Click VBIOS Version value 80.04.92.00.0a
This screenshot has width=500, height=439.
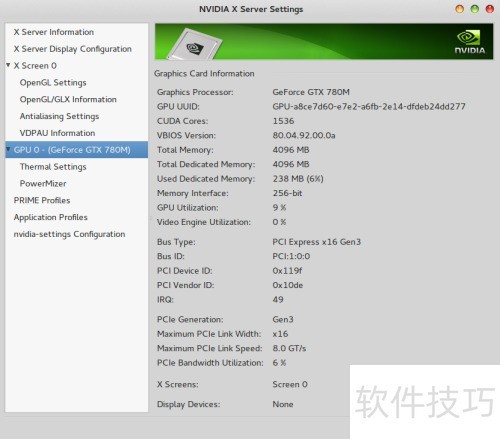[x=304, y=135]
